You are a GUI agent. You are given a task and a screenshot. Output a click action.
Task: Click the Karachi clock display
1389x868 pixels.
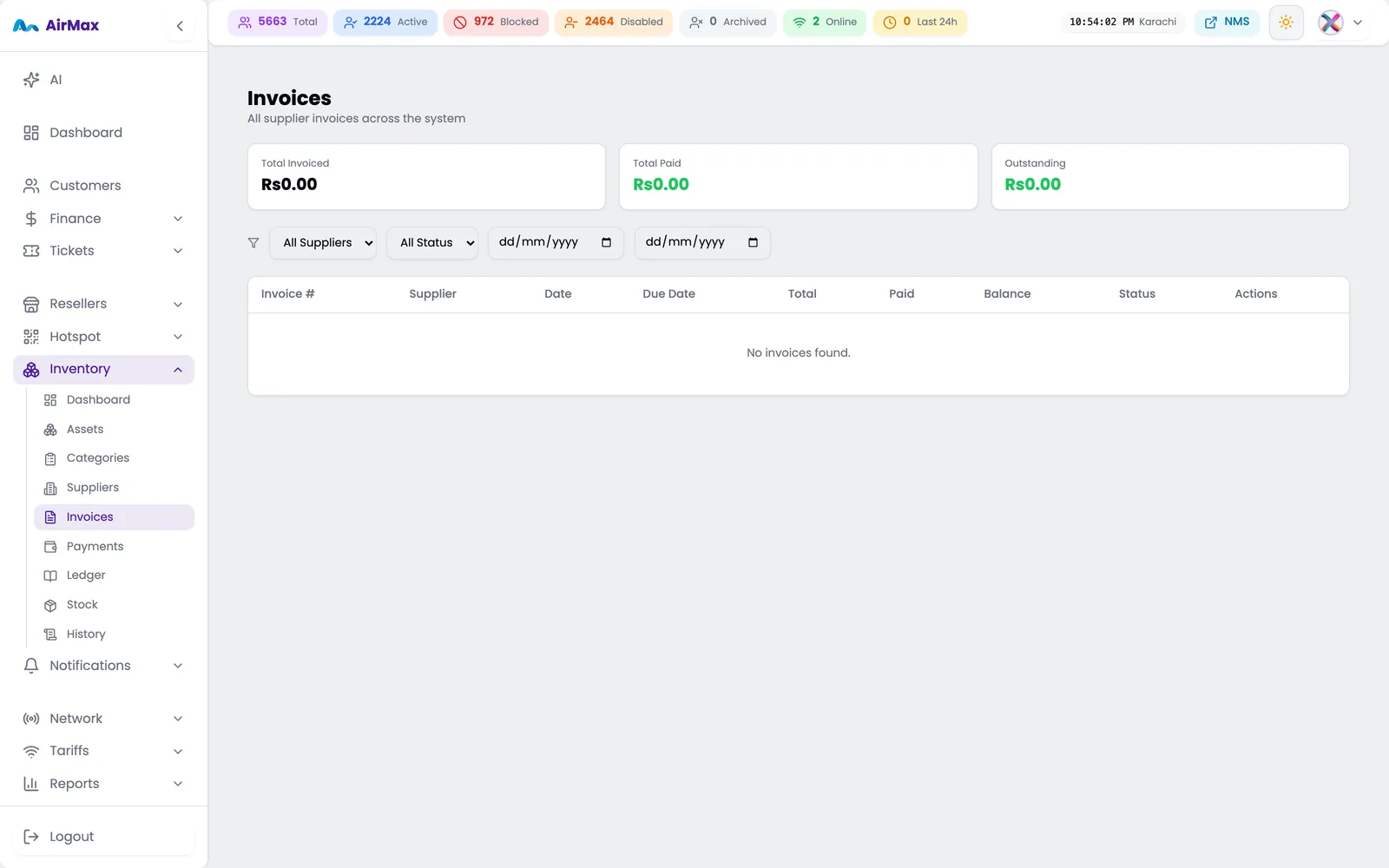click(x=1122, y=22)
